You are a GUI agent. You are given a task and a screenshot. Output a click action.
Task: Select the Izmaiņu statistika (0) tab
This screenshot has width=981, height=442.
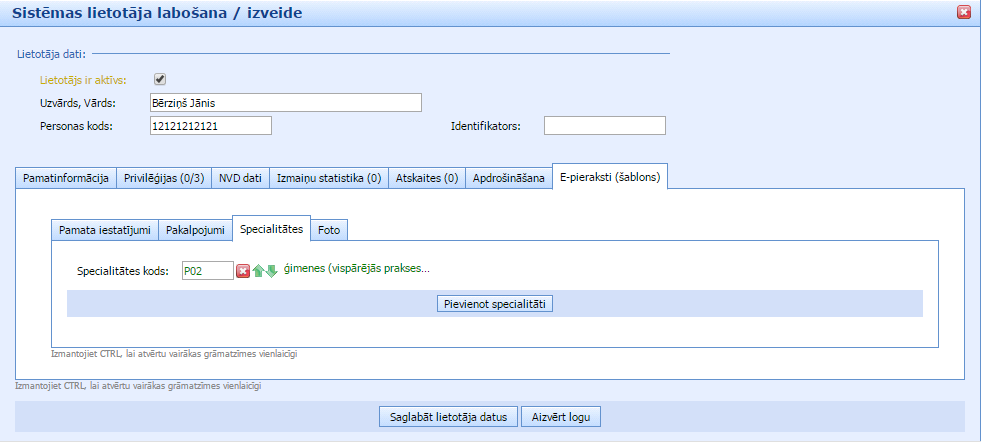point(328,178)
